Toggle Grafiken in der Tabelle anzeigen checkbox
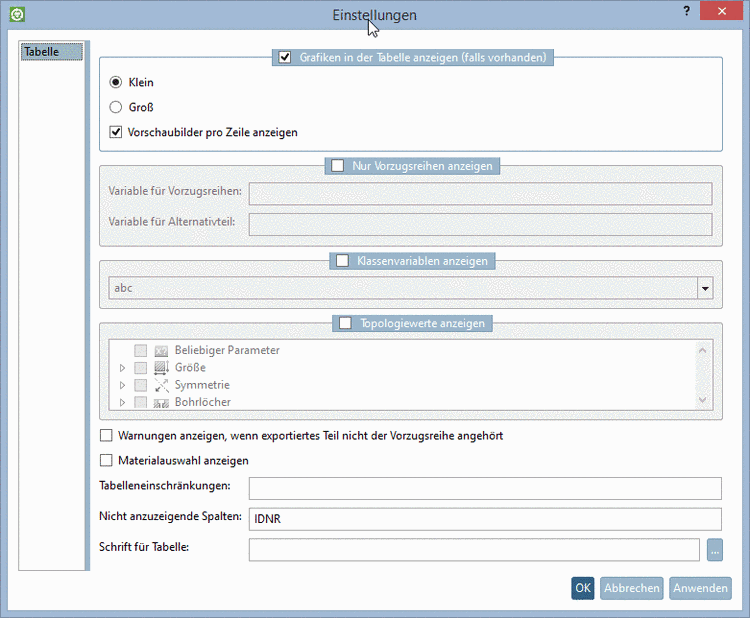The width and height of the screenshot is (750, 618). 285,57
